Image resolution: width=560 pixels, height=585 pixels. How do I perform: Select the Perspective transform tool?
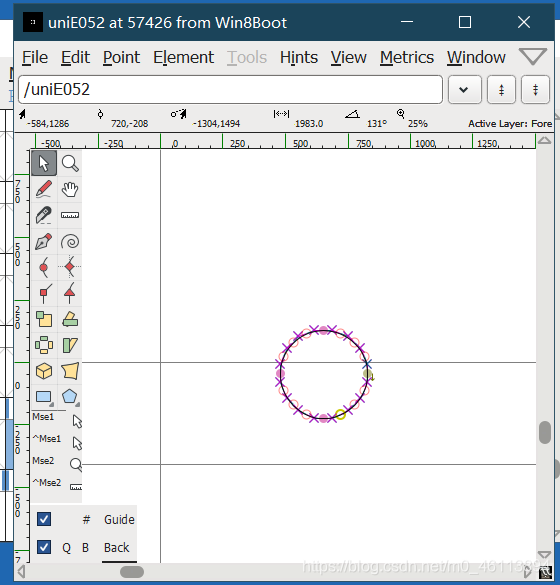70,371
